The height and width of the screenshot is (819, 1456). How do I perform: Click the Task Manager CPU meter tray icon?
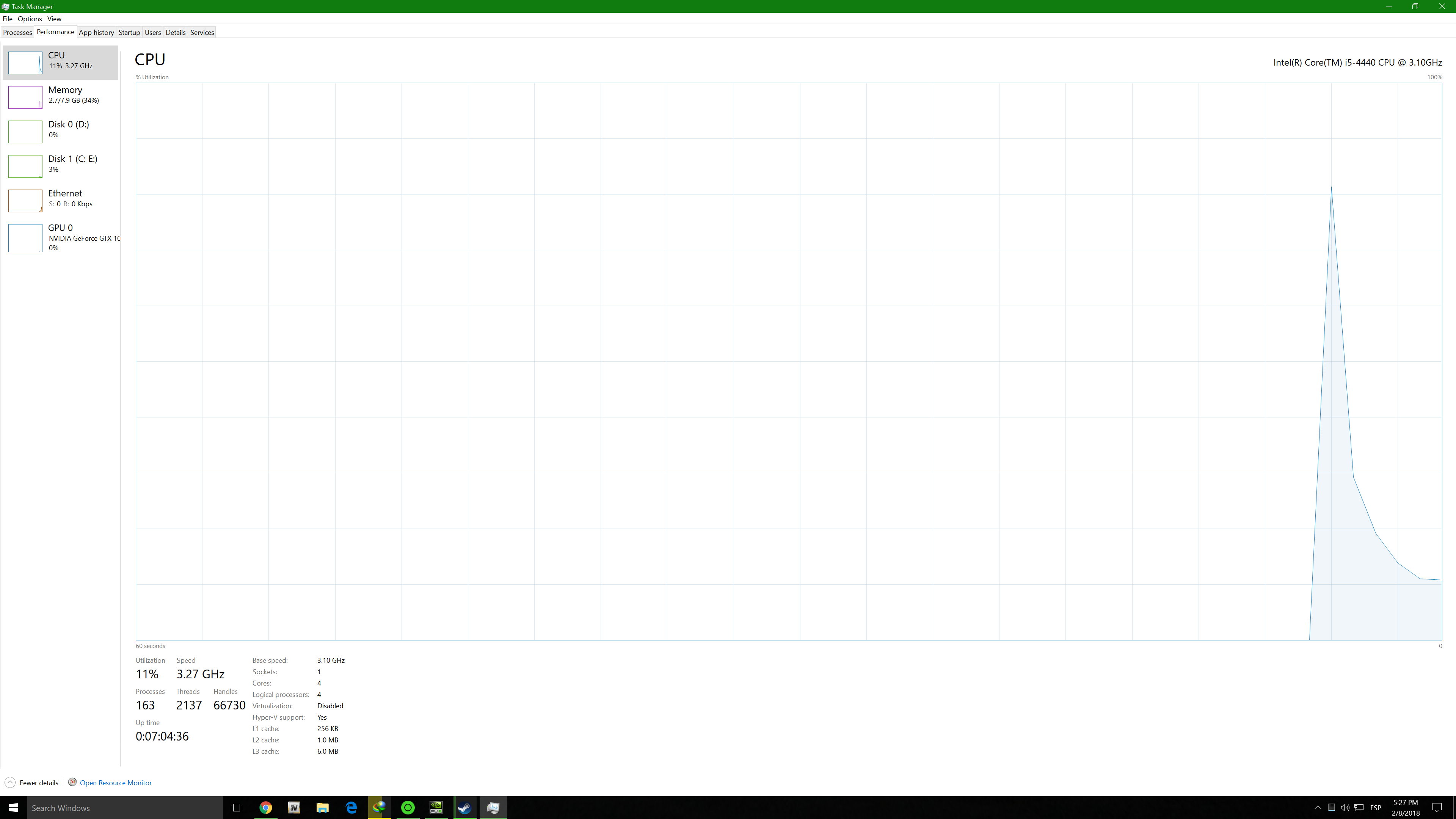1332,808
